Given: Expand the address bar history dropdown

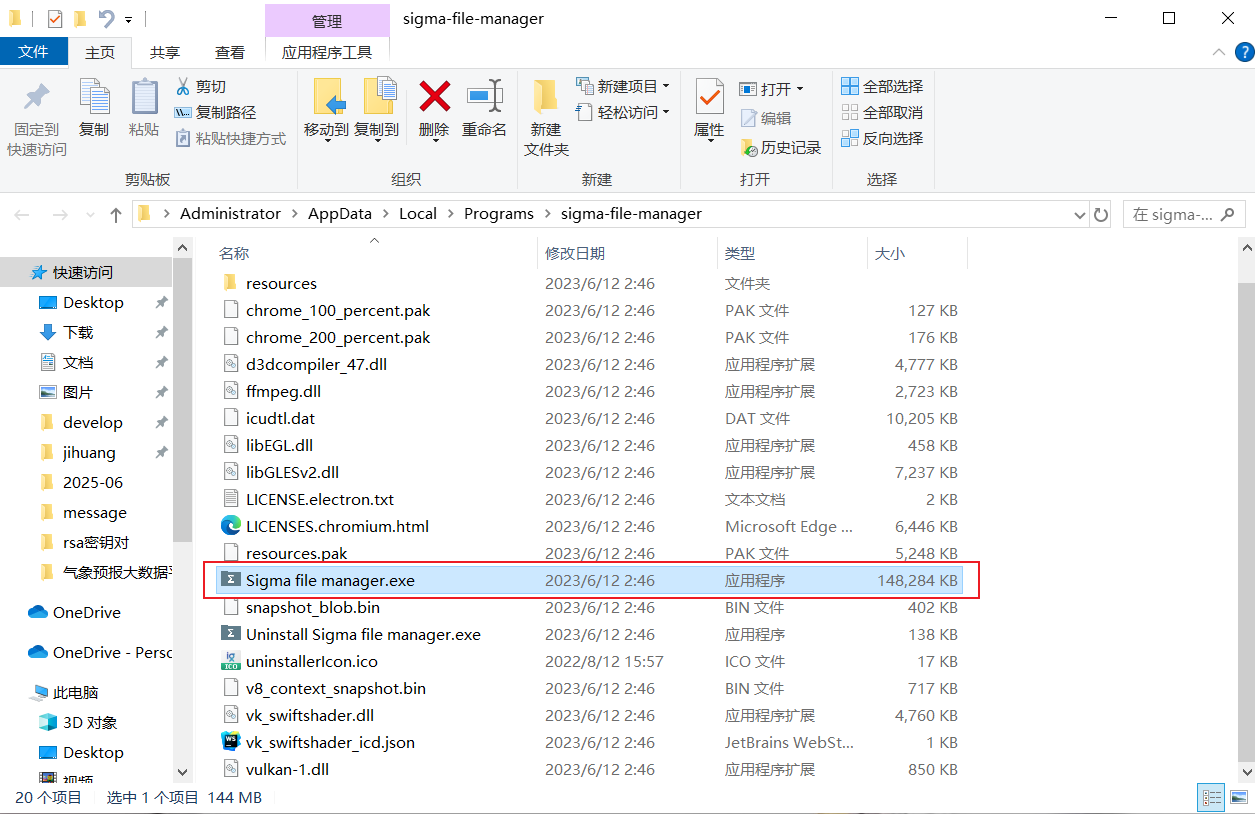Looking at the screenshot, I should point(1079,214).
